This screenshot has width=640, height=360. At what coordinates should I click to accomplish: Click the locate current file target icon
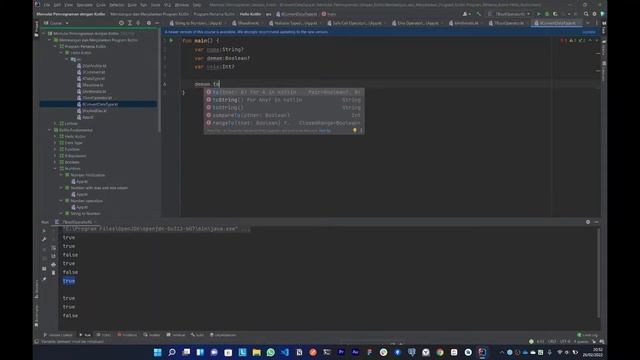tap(121, 23)
